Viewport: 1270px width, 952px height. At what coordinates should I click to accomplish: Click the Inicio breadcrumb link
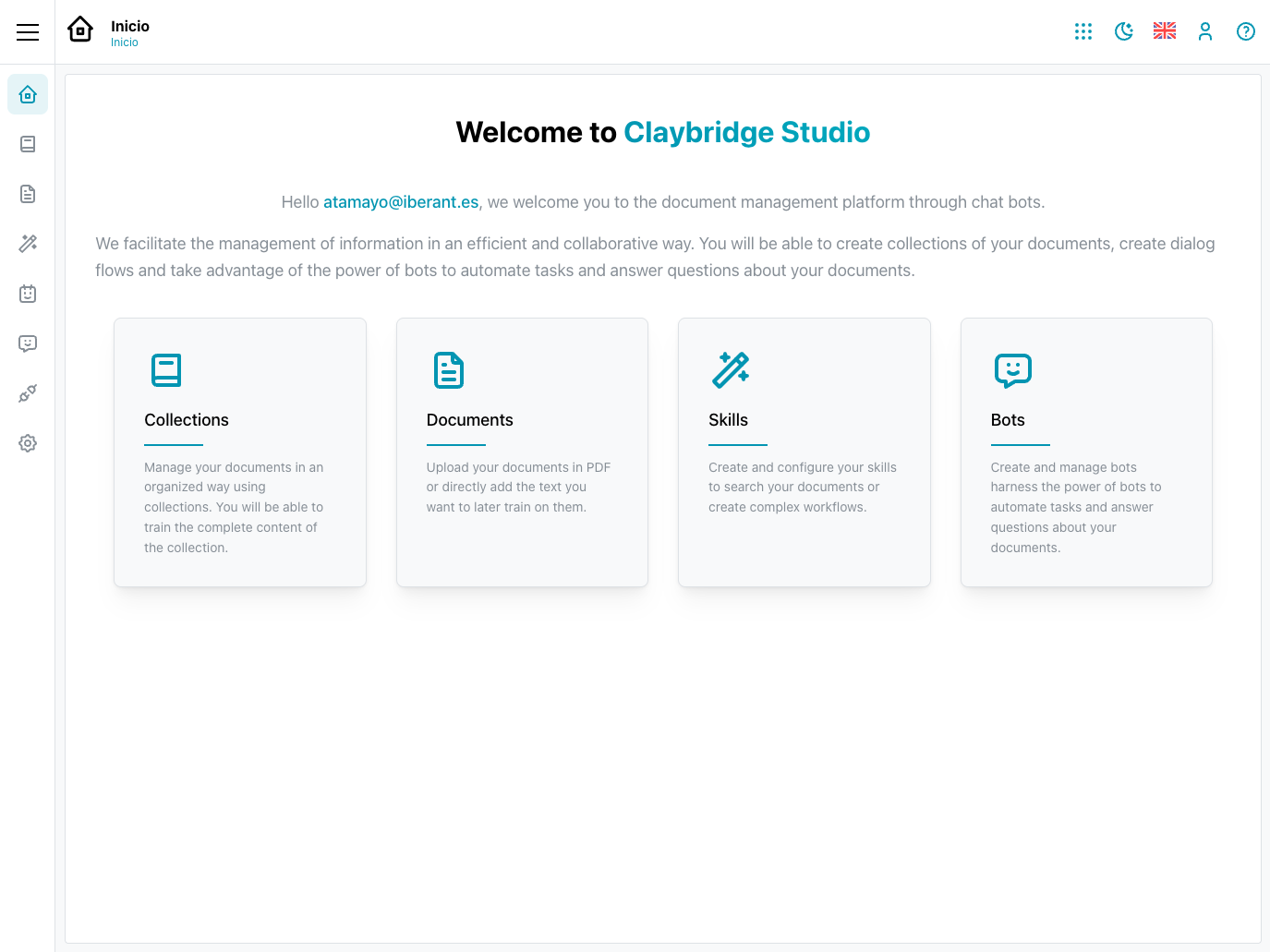pos(125,42)
